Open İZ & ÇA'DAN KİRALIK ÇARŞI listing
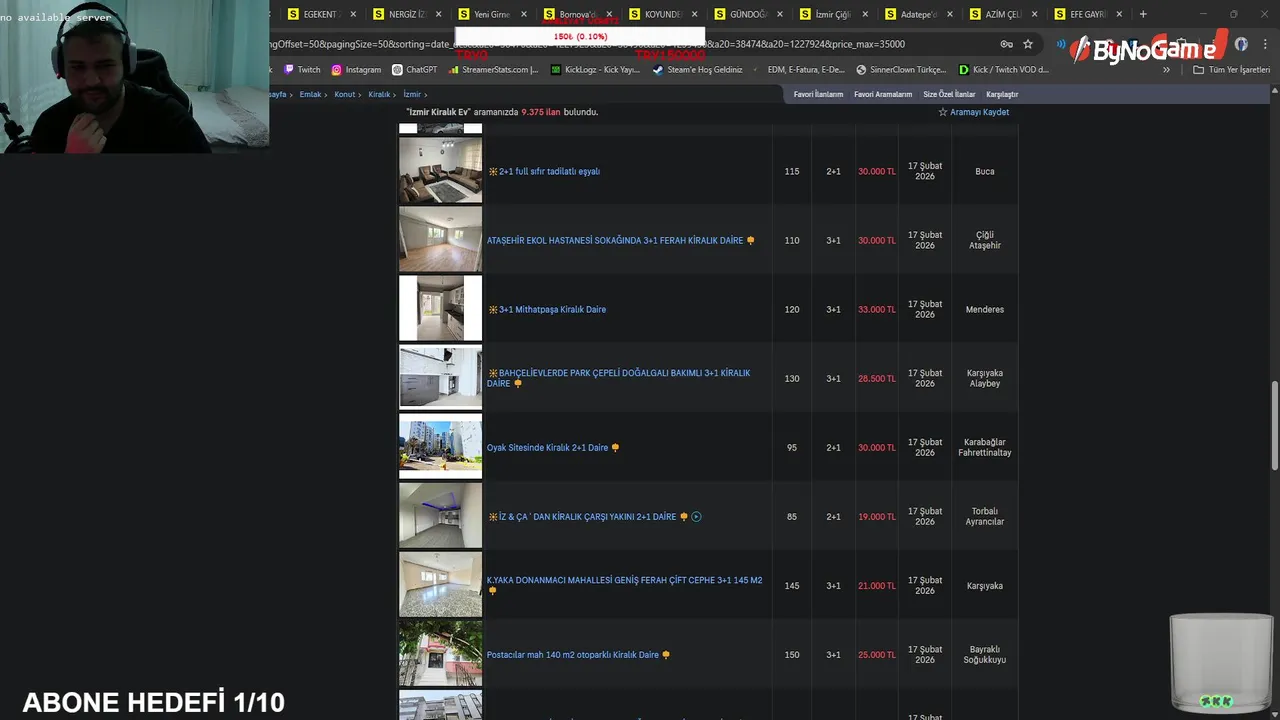The width and height of the screenshot is (1280, 720). point(587,516)
